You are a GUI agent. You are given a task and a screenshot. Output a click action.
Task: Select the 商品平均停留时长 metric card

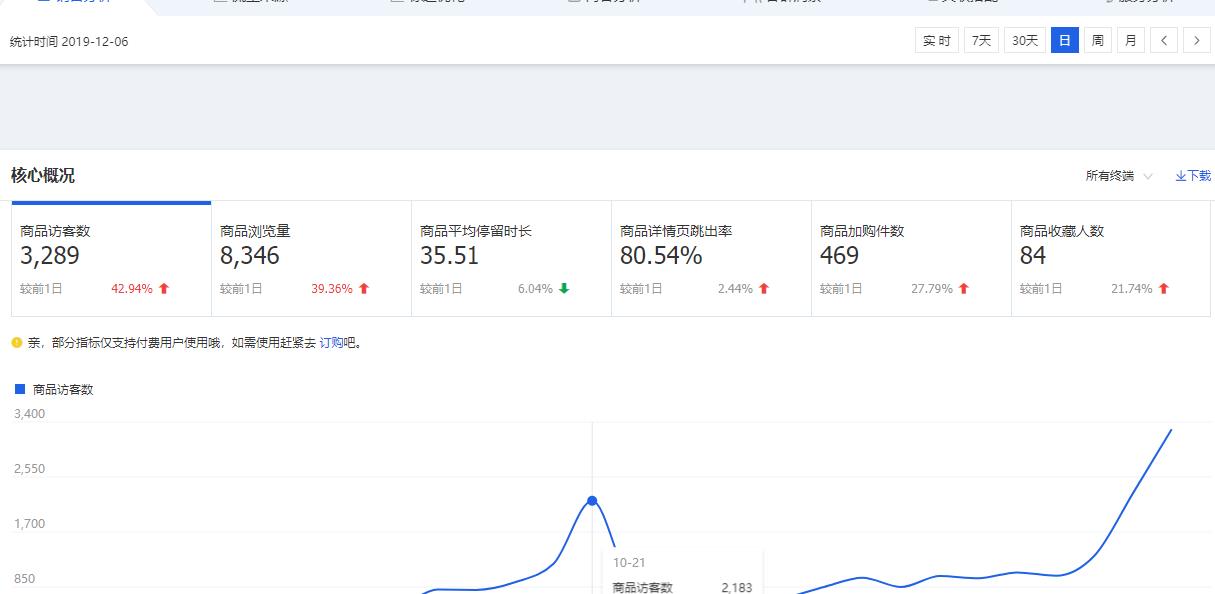(x=511, y=259)
